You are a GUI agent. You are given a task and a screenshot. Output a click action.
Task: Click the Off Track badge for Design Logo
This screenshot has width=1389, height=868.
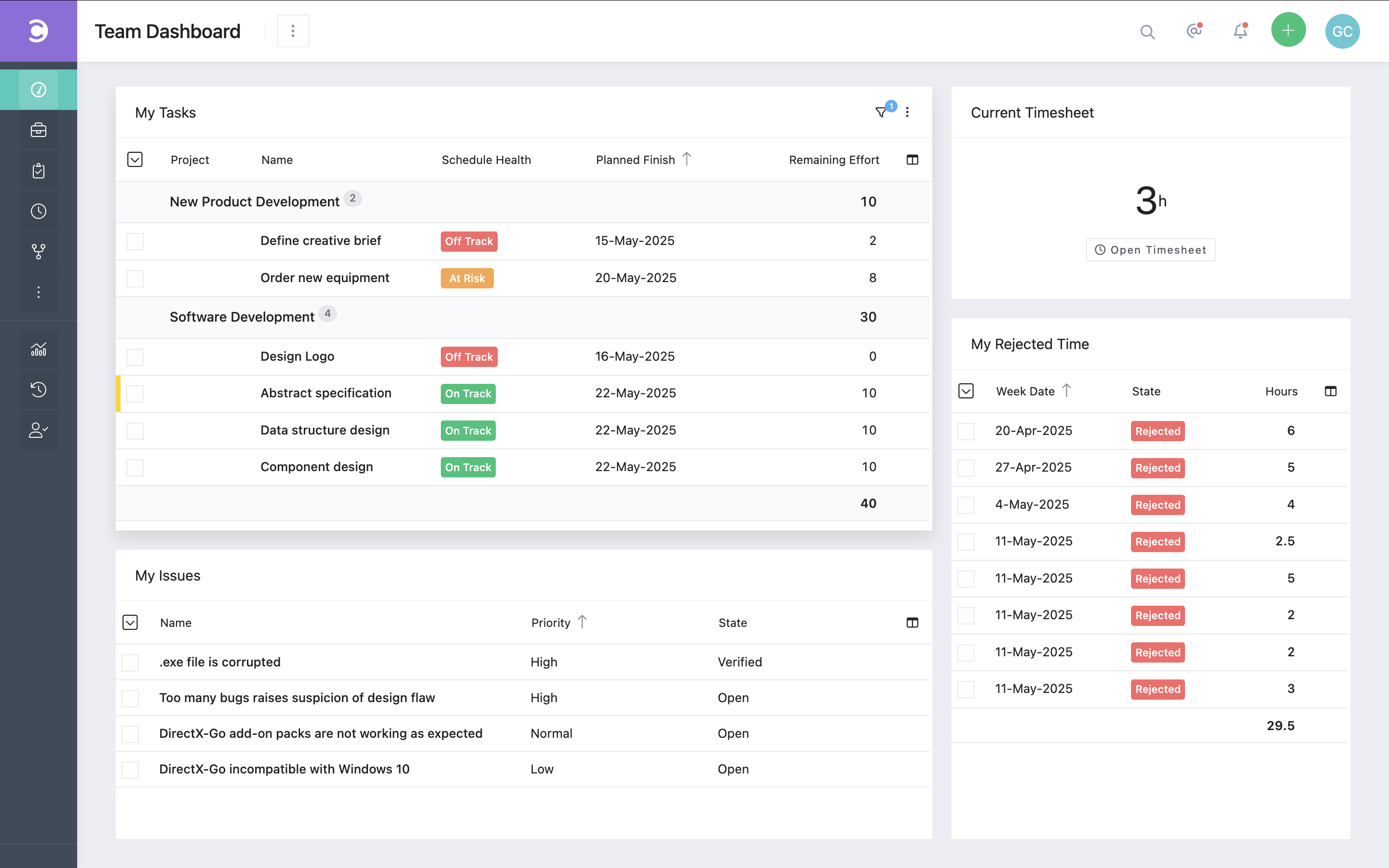click(468, 356)
